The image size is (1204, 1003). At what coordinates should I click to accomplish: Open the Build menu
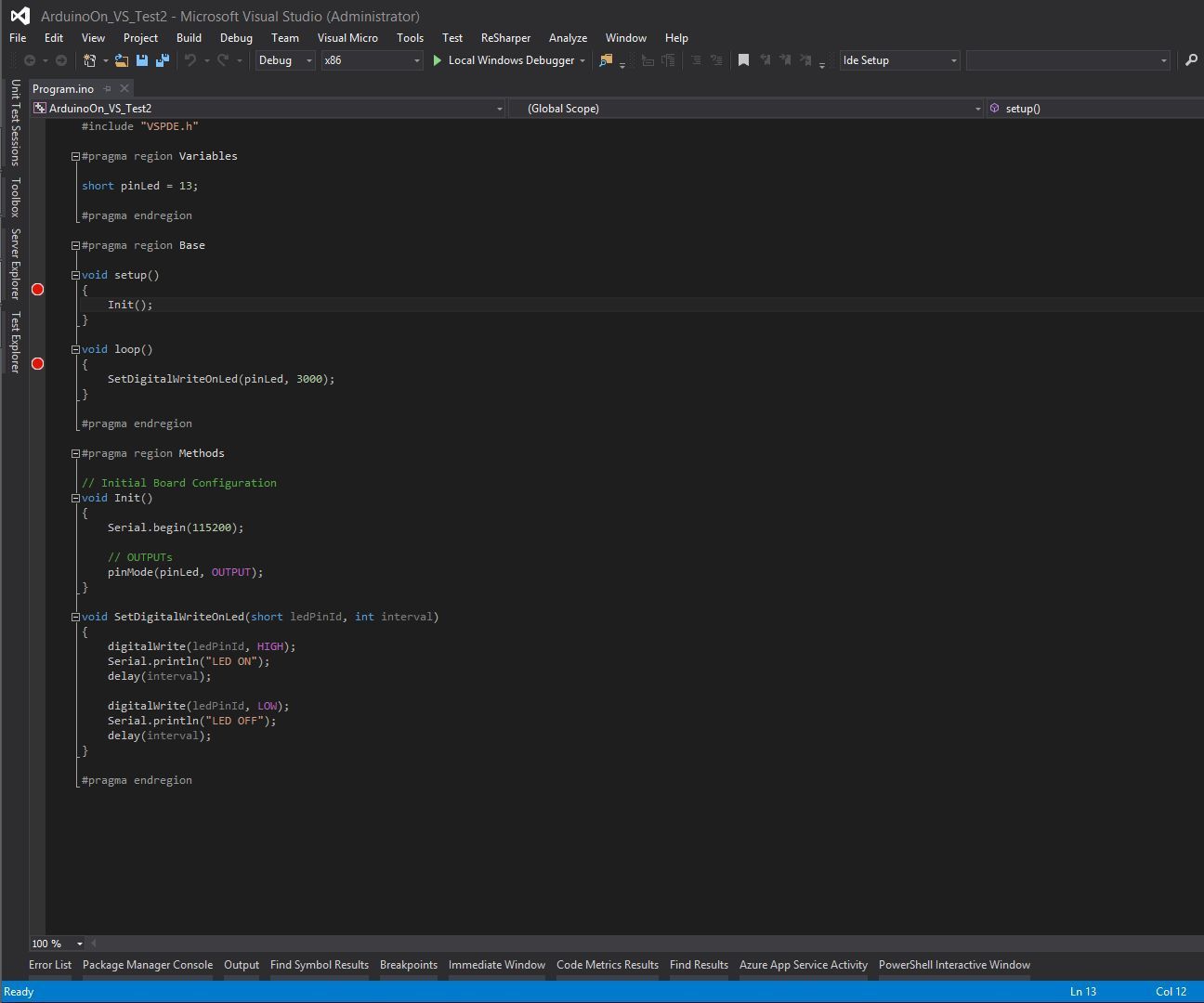click(189, 38)
